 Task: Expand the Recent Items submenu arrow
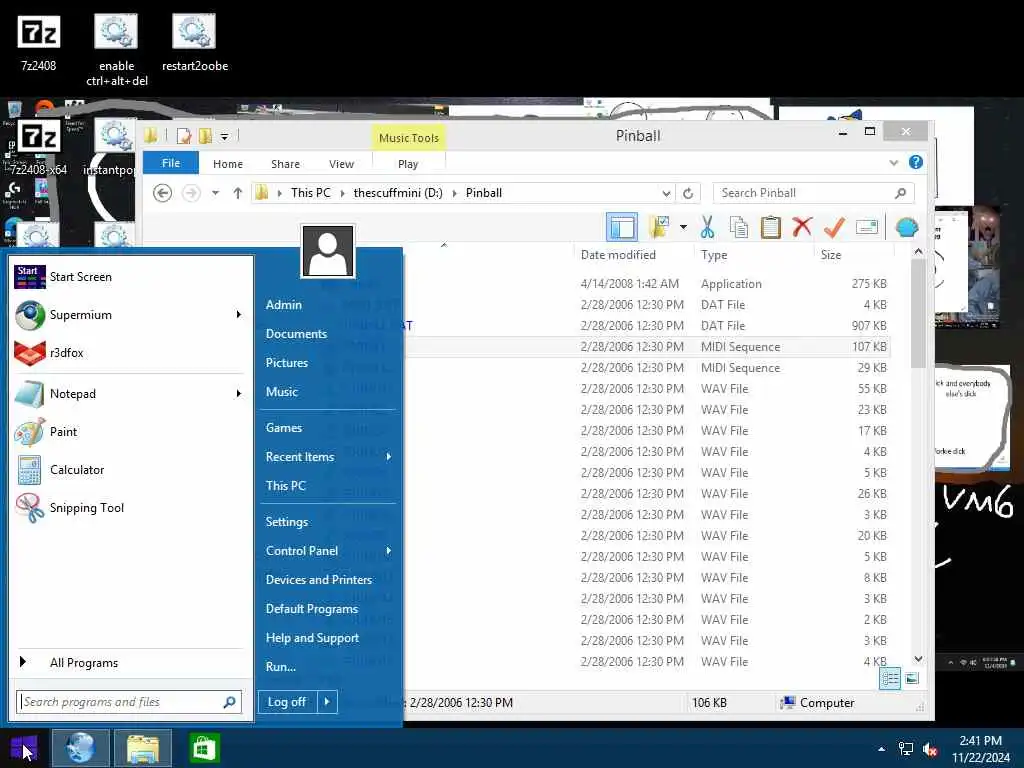(389, 456)
